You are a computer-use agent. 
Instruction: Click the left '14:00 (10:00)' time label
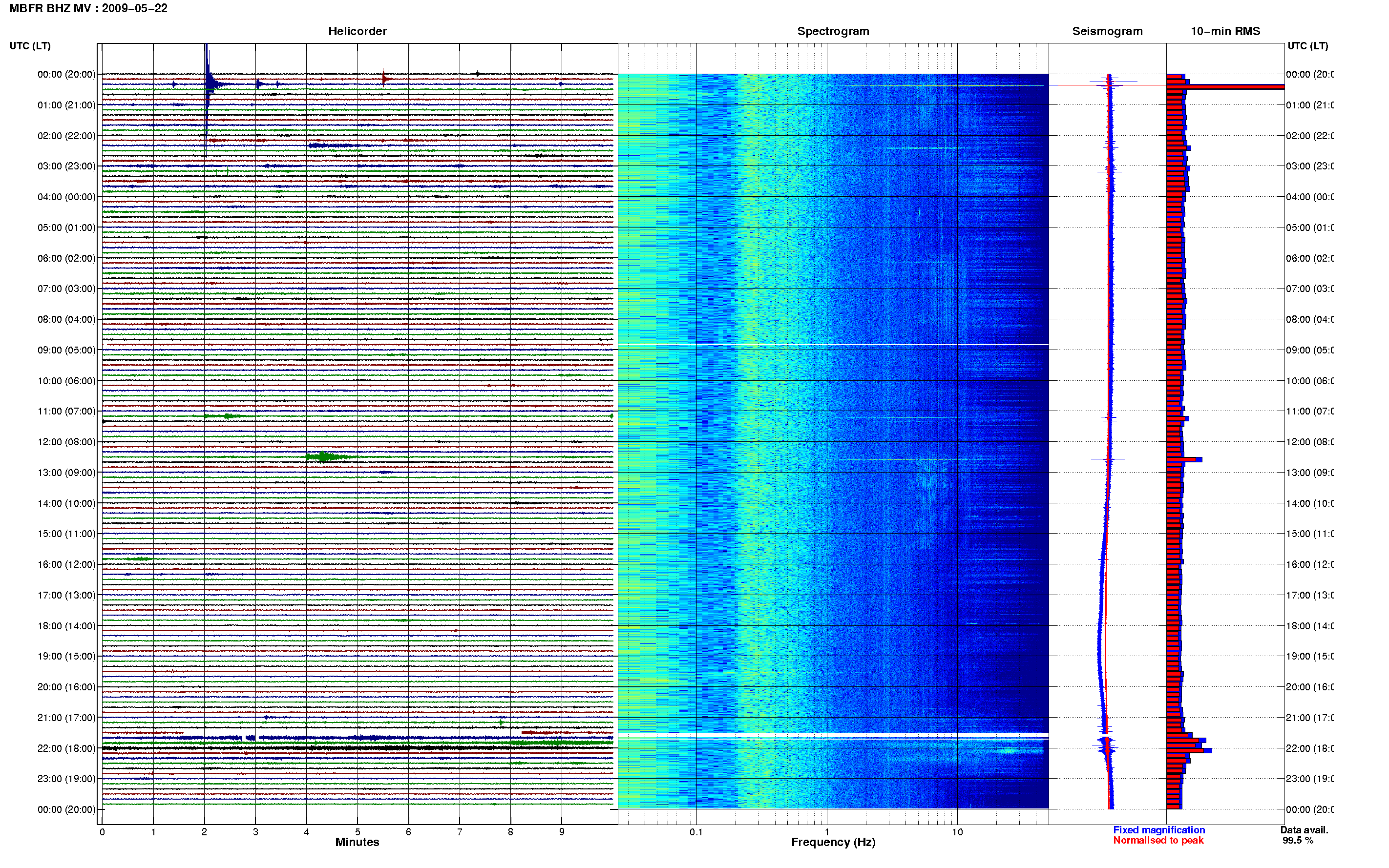66,503
